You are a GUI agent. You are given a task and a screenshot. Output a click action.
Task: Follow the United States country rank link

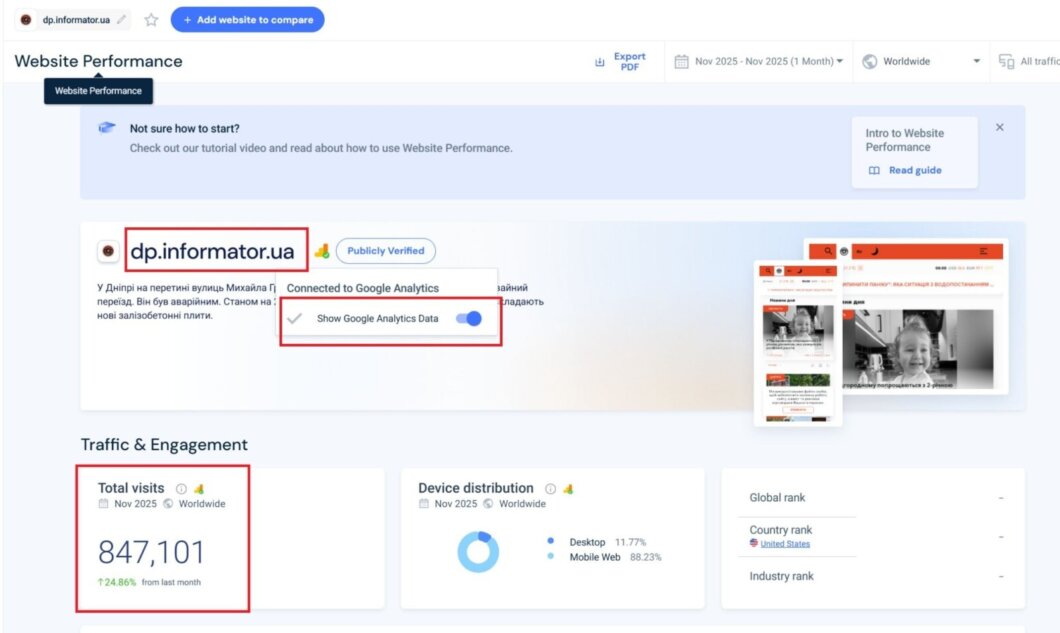pyautogui.click(x=784, y=544)
